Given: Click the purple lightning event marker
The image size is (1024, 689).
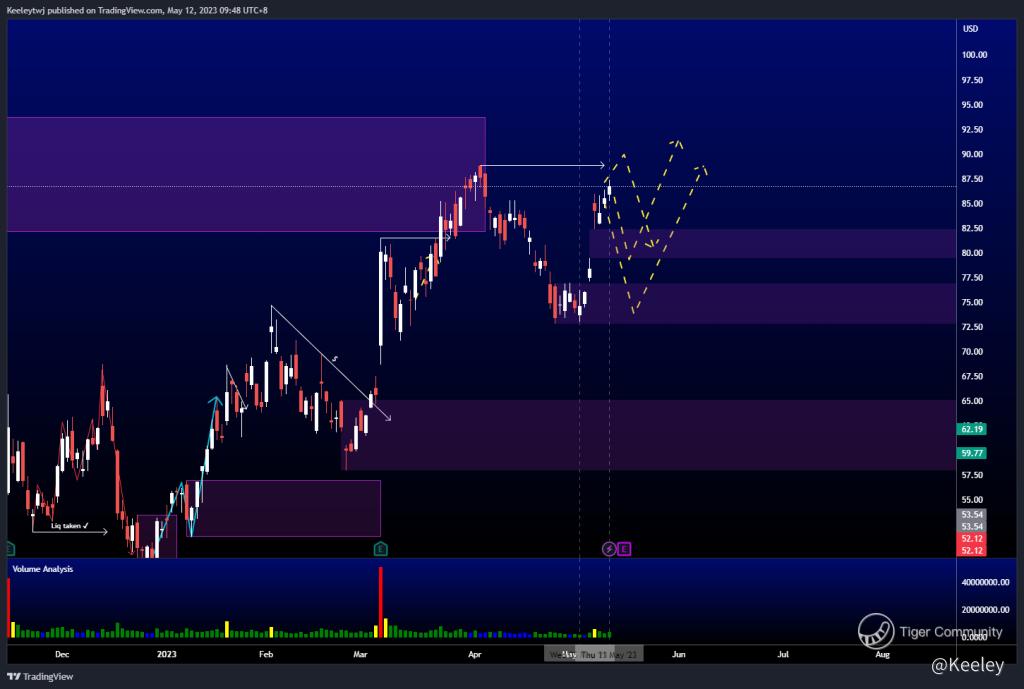Looking at the screenshot, I should coord(609,549).
